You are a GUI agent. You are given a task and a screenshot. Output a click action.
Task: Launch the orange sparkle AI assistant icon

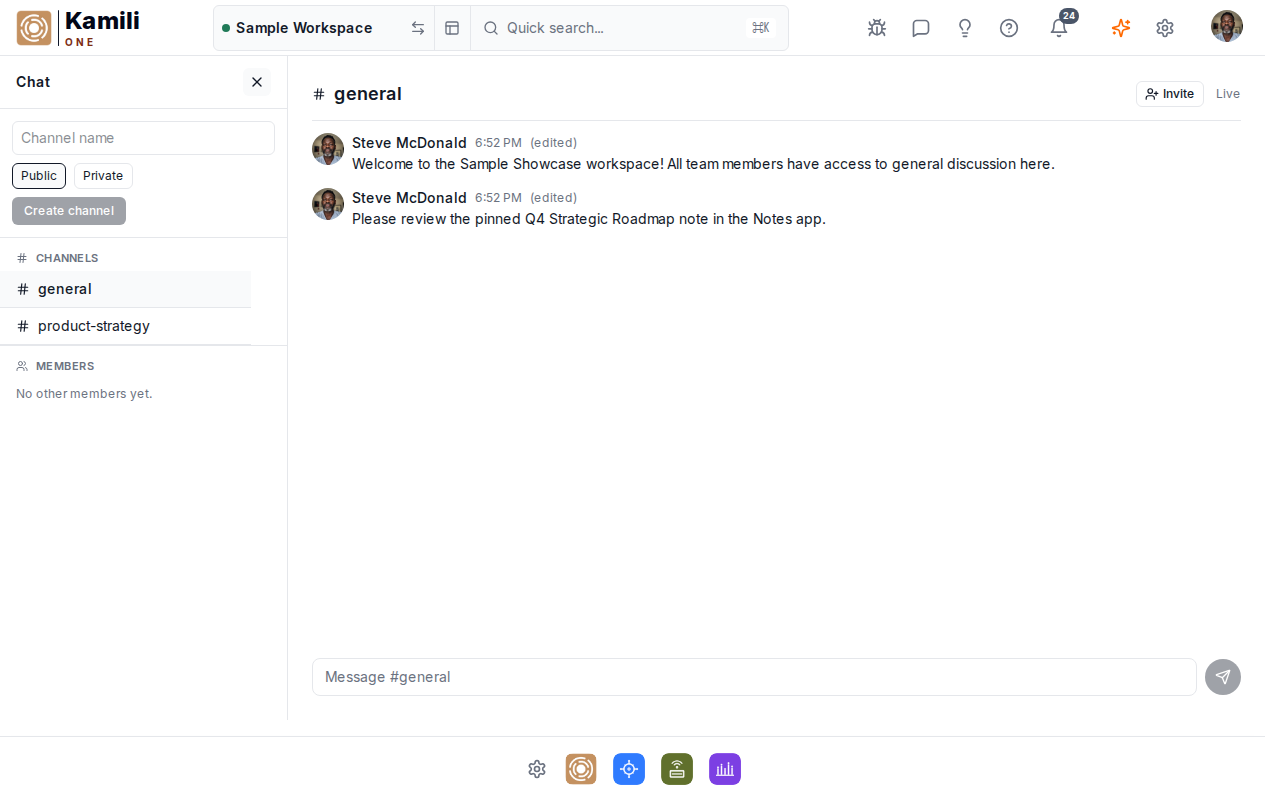[x=1121, y=28]
